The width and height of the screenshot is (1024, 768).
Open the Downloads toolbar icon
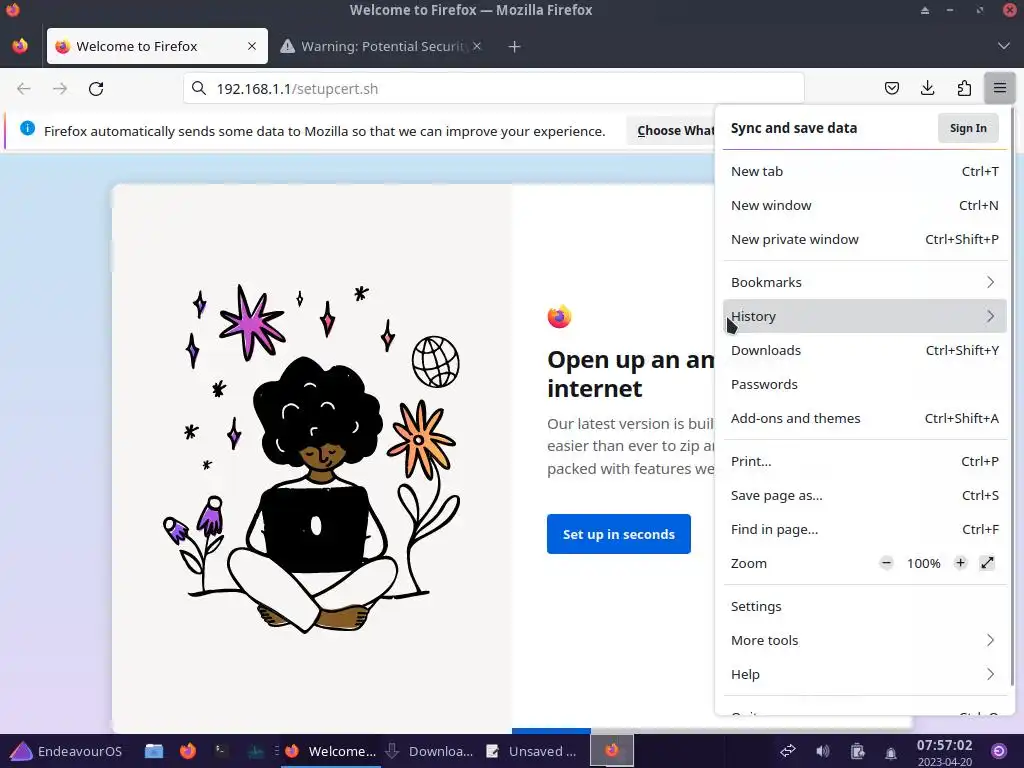click(927, 88)
